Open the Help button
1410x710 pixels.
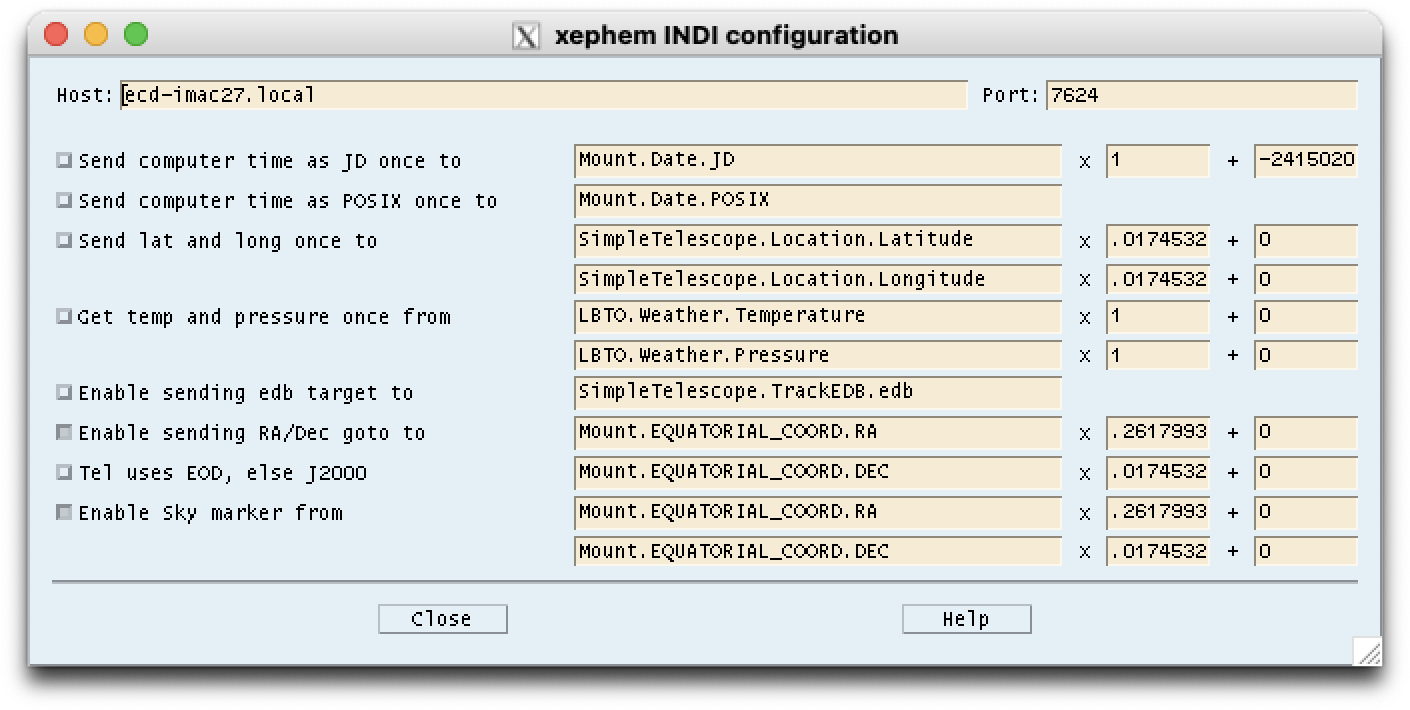click(x=966, y=618)
